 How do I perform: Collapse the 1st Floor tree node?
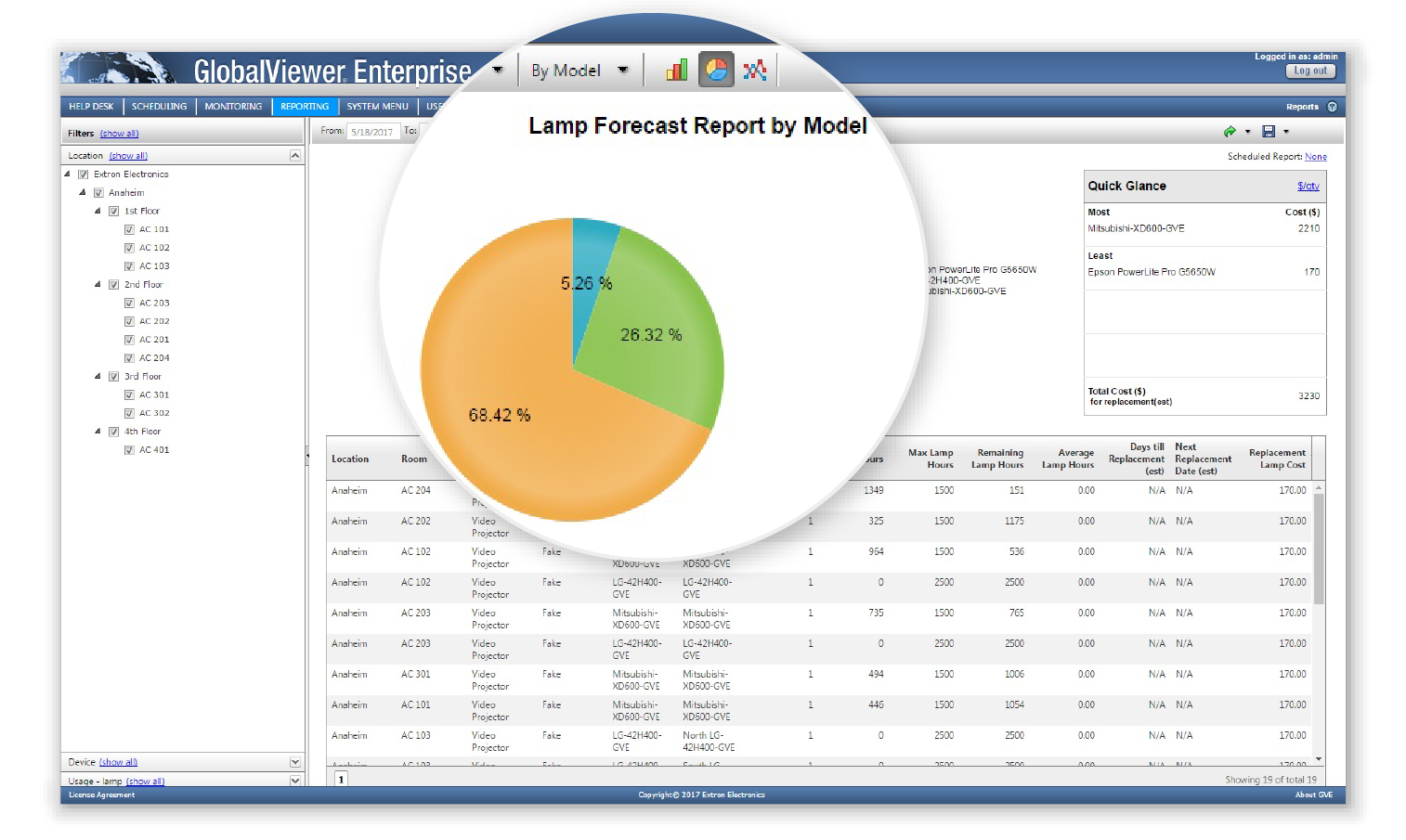(98, 211)
